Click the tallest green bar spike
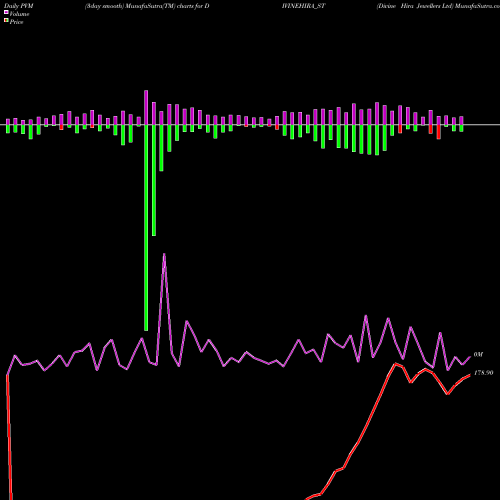The height and width of the screenshot is (500, 500). click(146, 228)
